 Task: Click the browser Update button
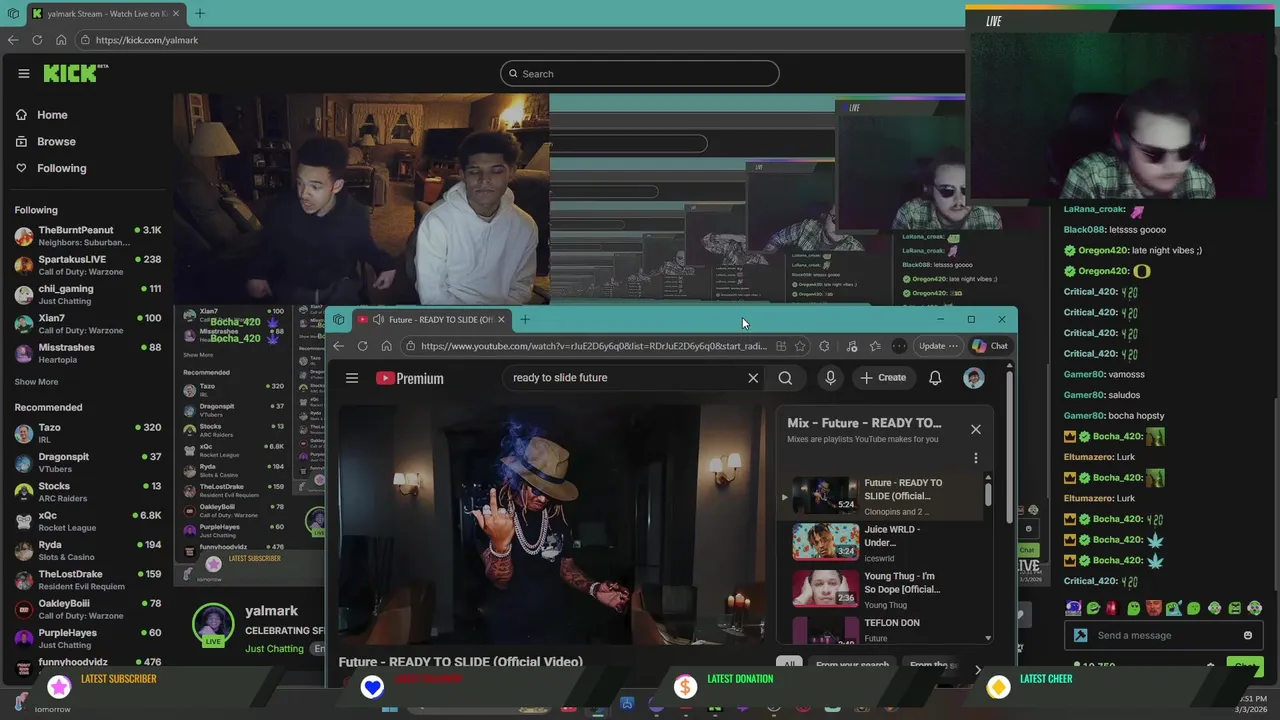(x=938, y=346)
